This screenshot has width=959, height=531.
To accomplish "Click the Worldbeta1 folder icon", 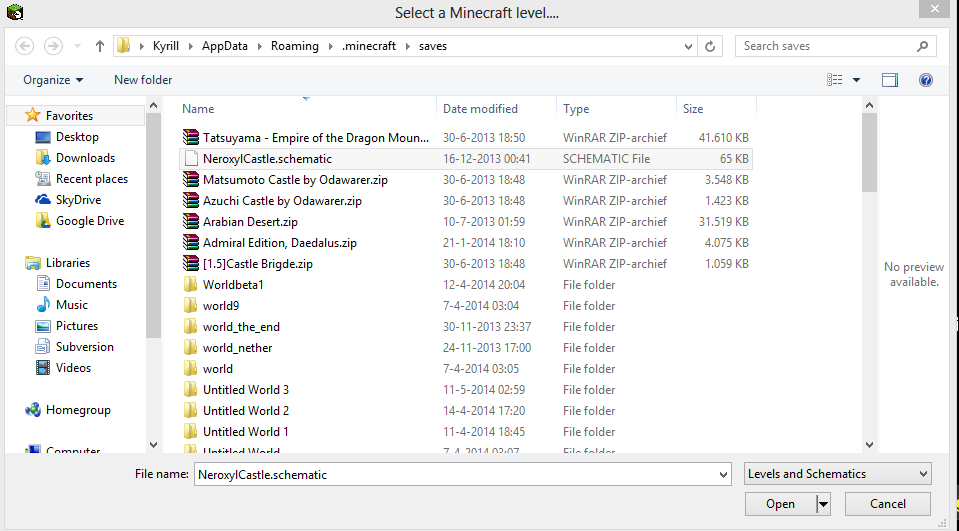I will (191, 284).
